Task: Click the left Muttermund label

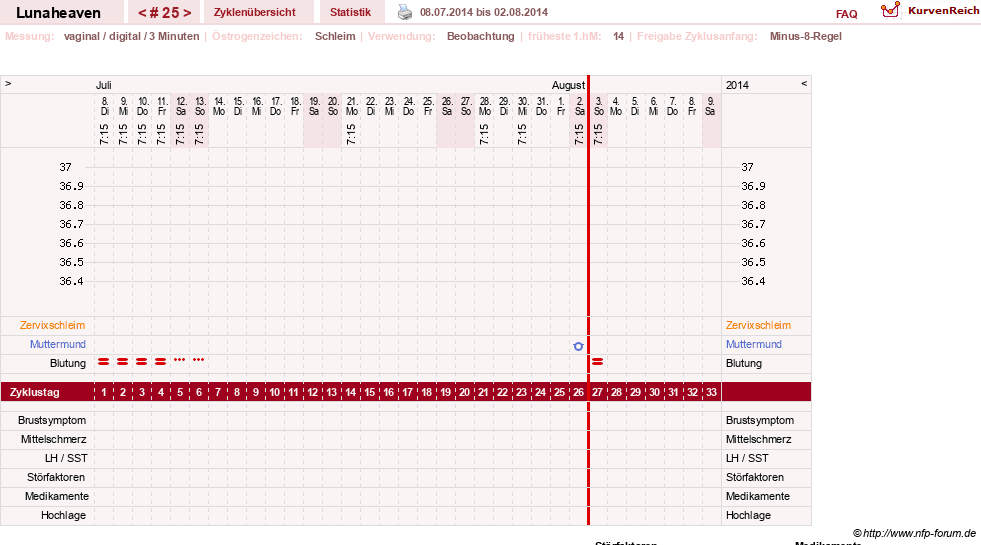Action: 58,344
